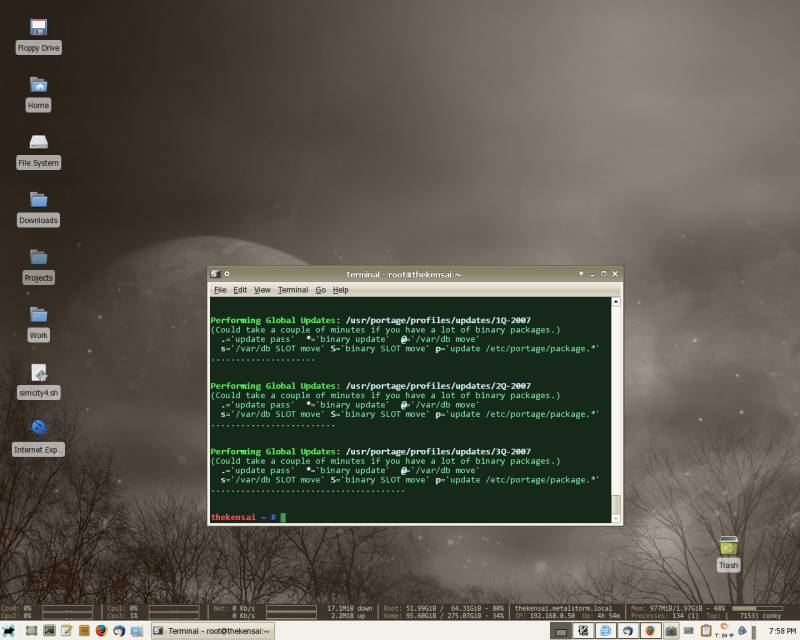The height and width of the screenshot is (640, 800).
Task: Launch the text editor from the panel
Action: click(x=66, y=631)
